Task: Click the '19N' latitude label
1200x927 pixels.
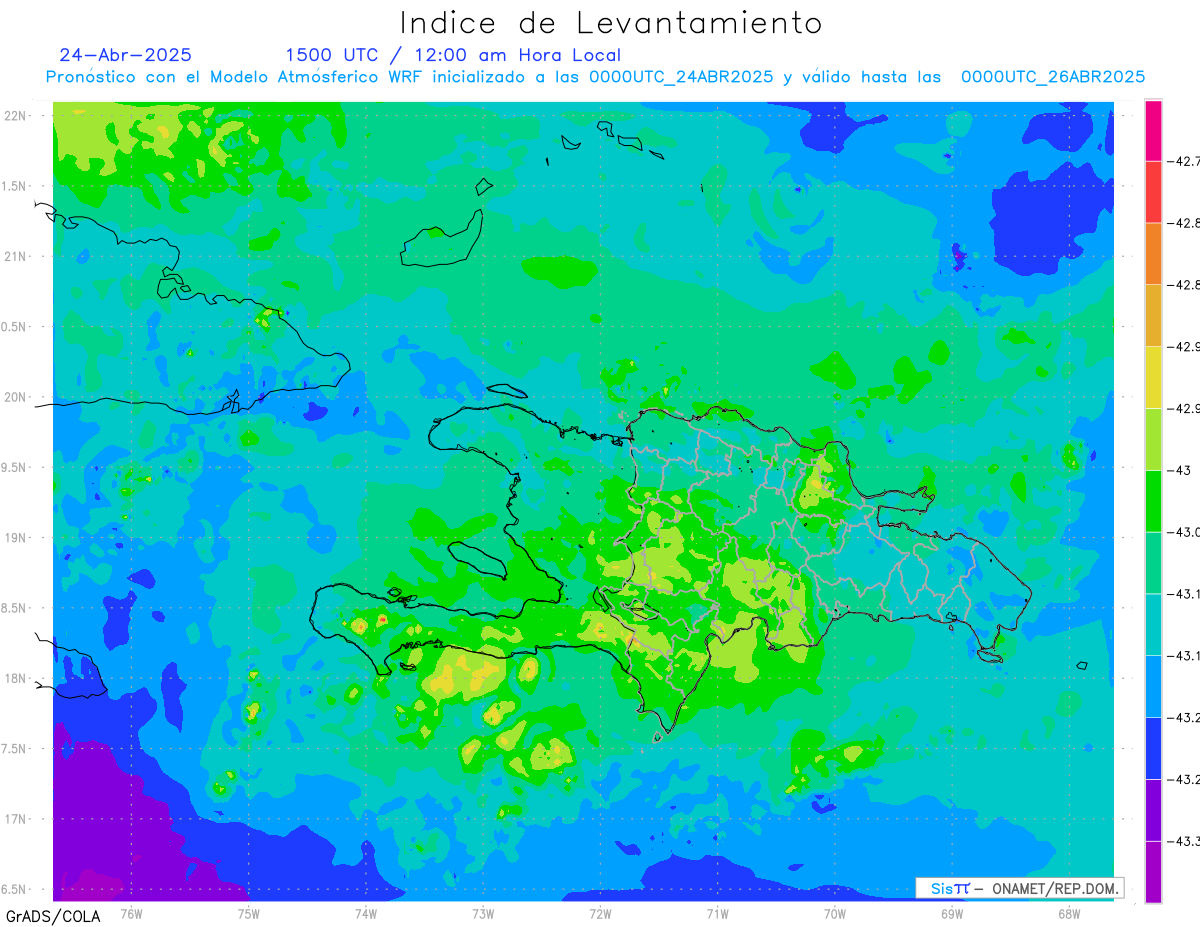Action: coord(15,538)
